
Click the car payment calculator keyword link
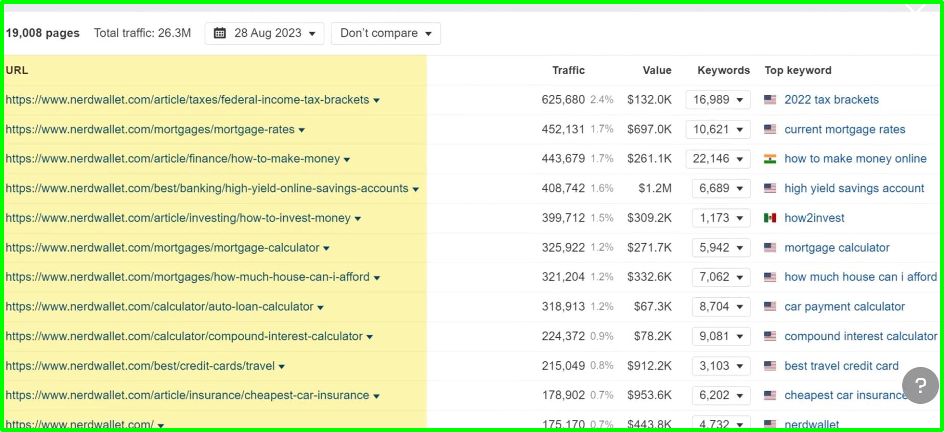[845, 306]
